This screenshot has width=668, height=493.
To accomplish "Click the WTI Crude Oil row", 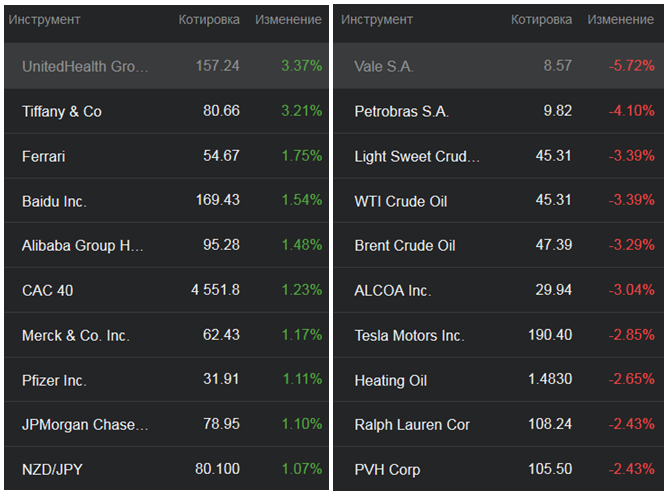I will pos(401,201).
